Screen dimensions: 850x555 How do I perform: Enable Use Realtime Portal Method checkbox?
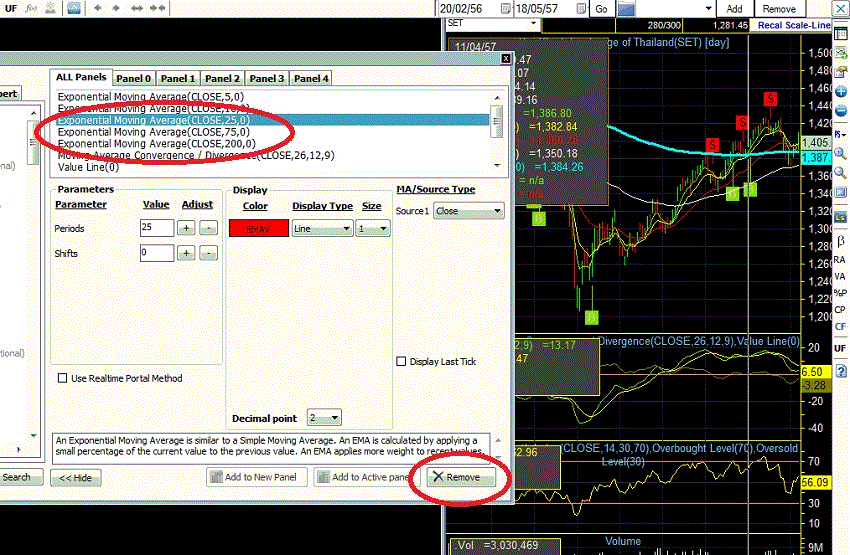coord(63,378)
